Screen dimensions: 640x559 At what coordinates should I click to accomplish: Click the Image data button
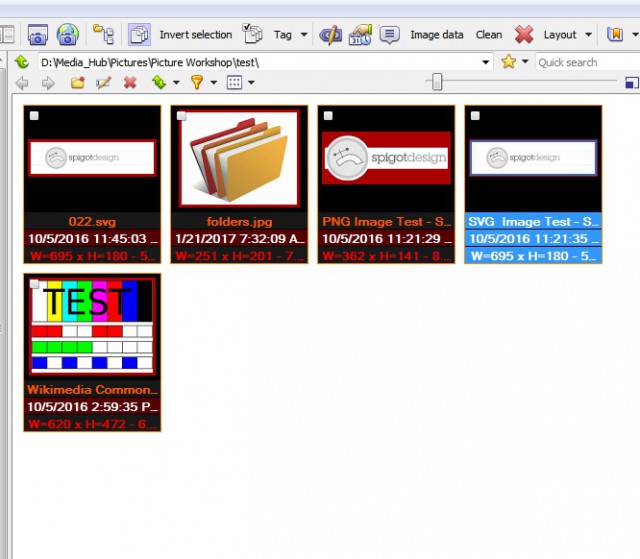437,35
